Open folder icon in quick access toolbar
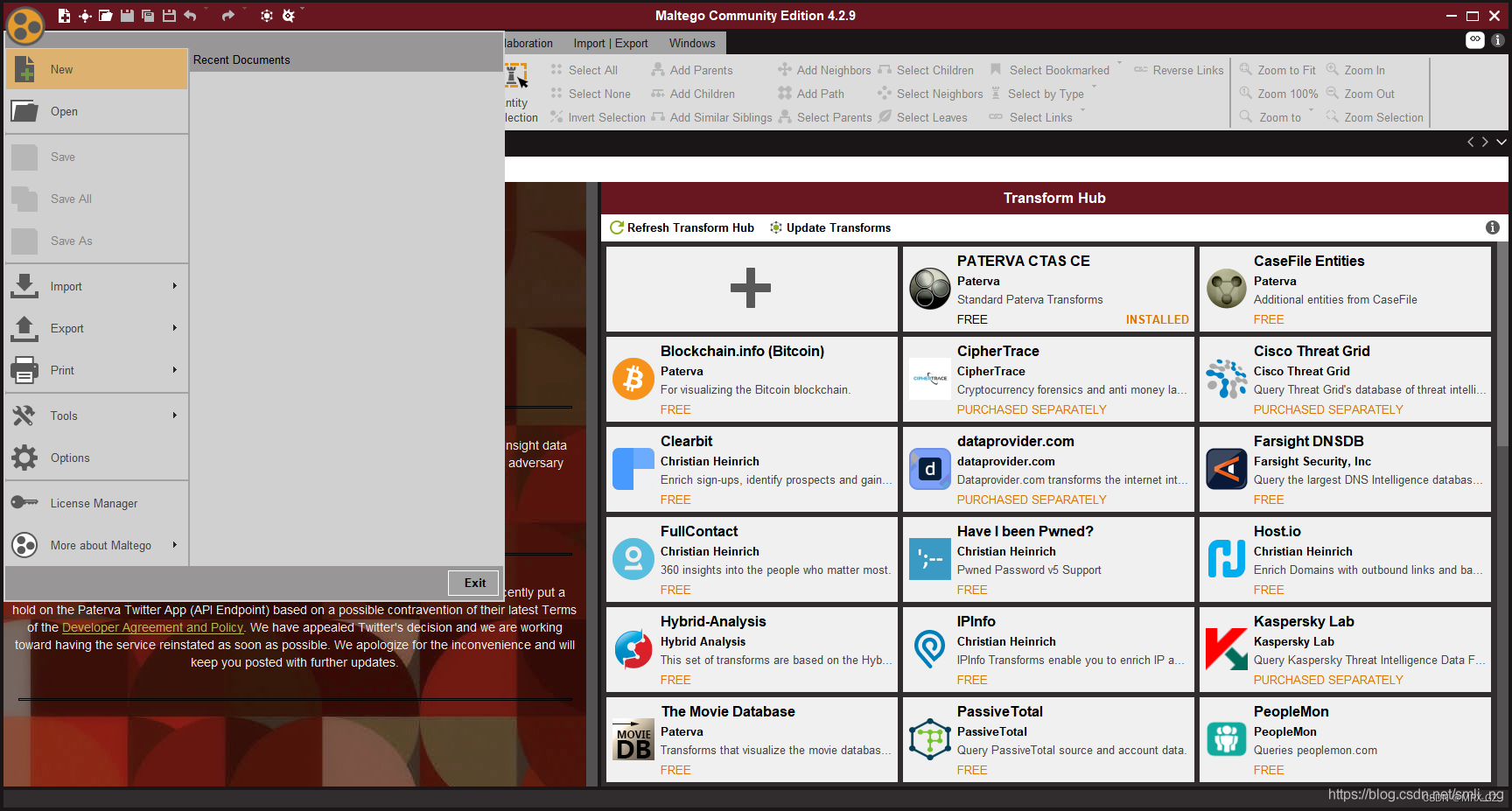 pyautogui.click(x=105, y=16)
